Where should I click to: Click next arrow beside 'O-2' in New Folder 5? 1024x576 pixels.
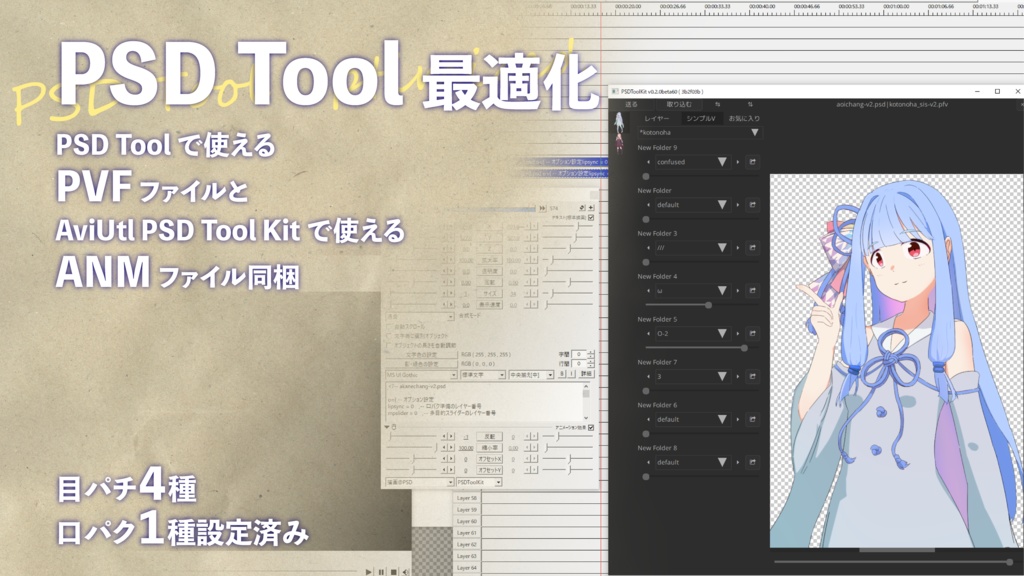(x=738, y=334)
